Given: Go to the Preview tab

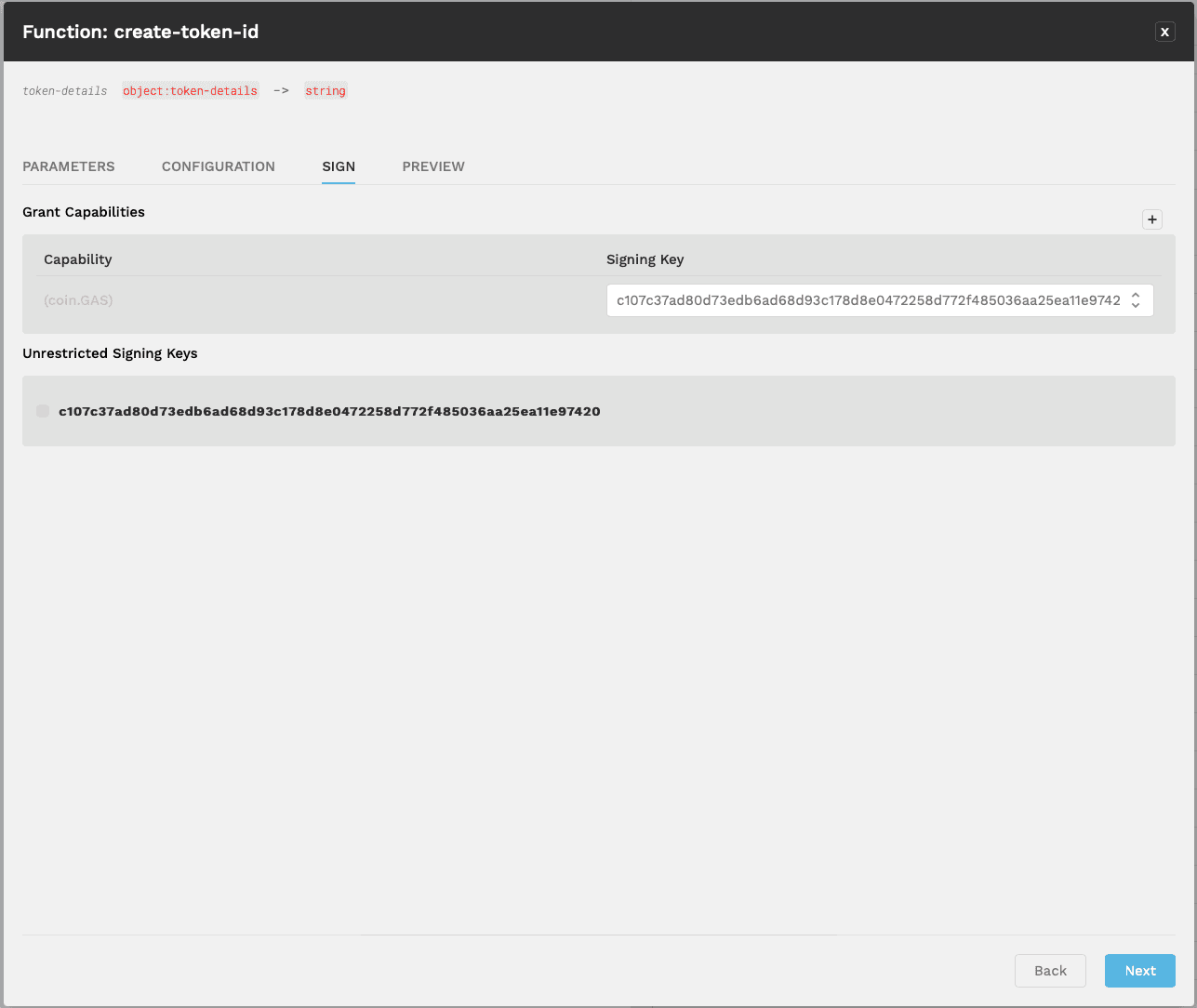Looking at the screenshot, I should coord(433,166).
